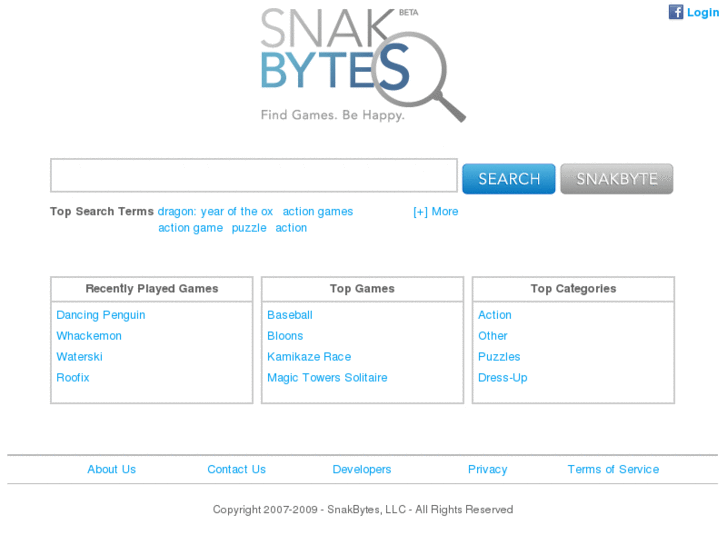Open Baseball in Top Games

pyautogui.click(x=290, y=315)
